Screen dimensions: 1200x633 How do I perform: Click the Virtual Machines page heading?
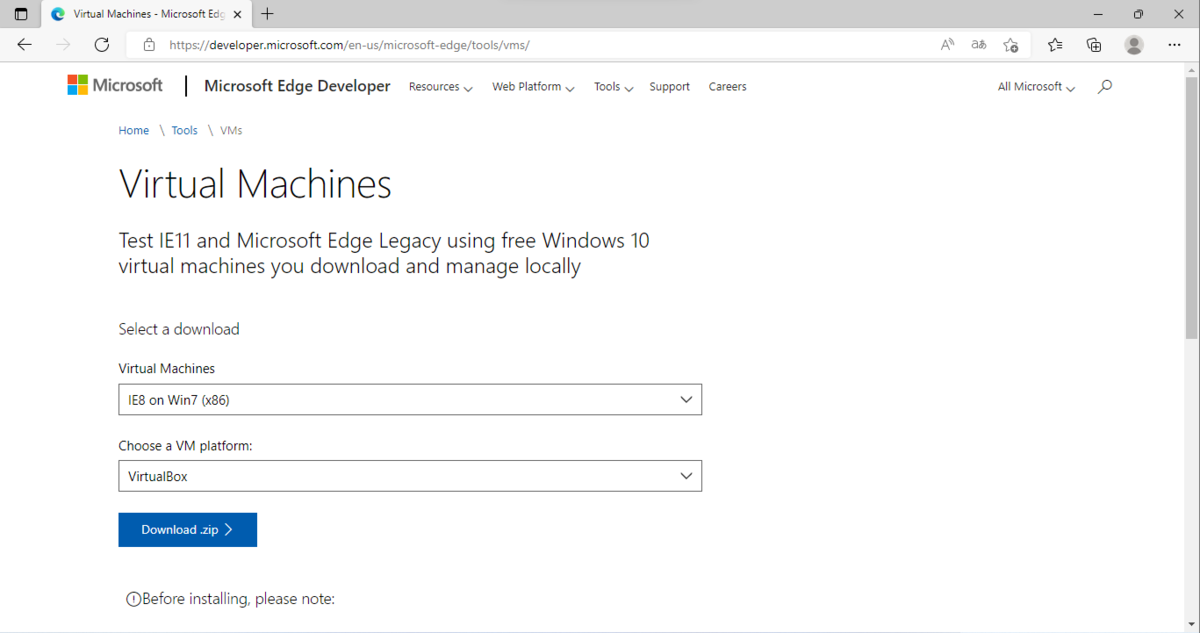[x=255, y=184]
